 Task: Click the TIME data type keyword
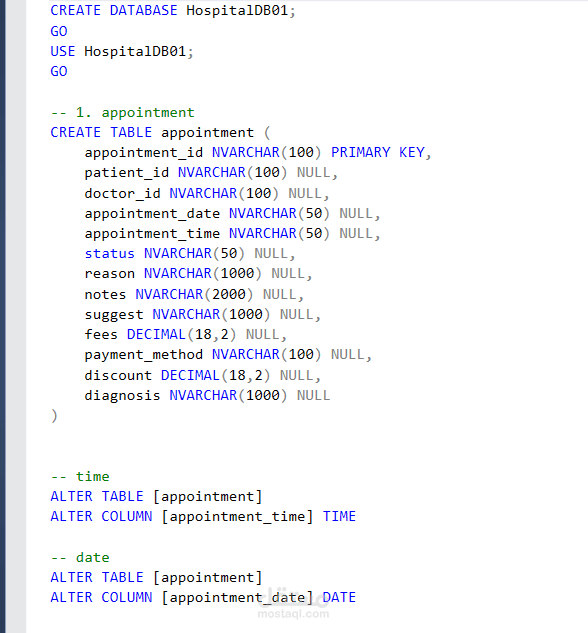tap(339, 516)
